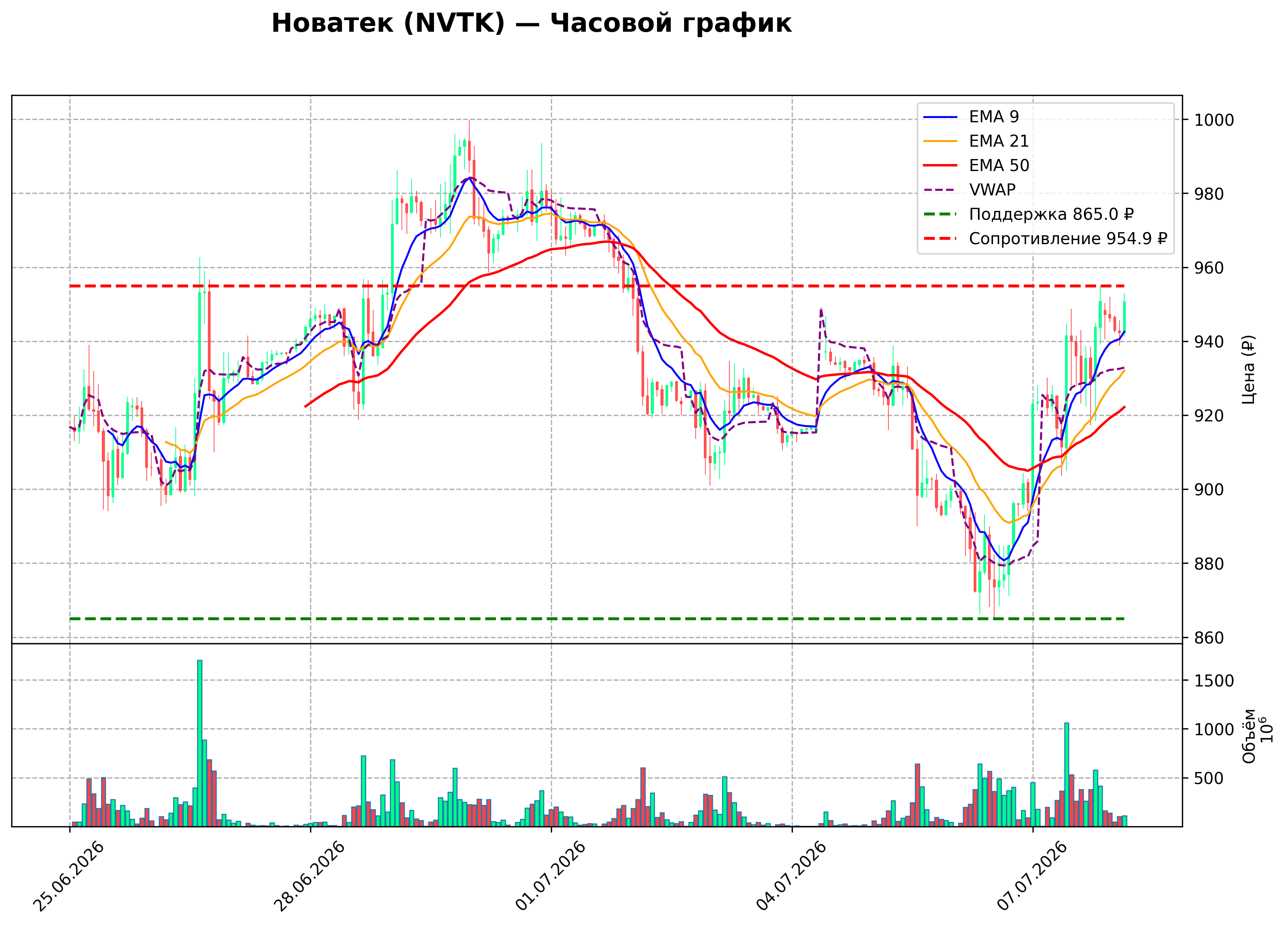This screenshot has width=1288, height=926.
Task: Click the EMA 21 legend entry
Action: (x=976, y=141)
